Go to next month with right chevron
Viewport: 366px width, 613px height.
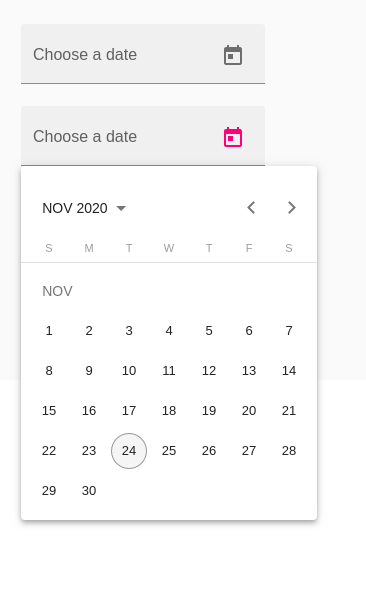tap(291, 208)
